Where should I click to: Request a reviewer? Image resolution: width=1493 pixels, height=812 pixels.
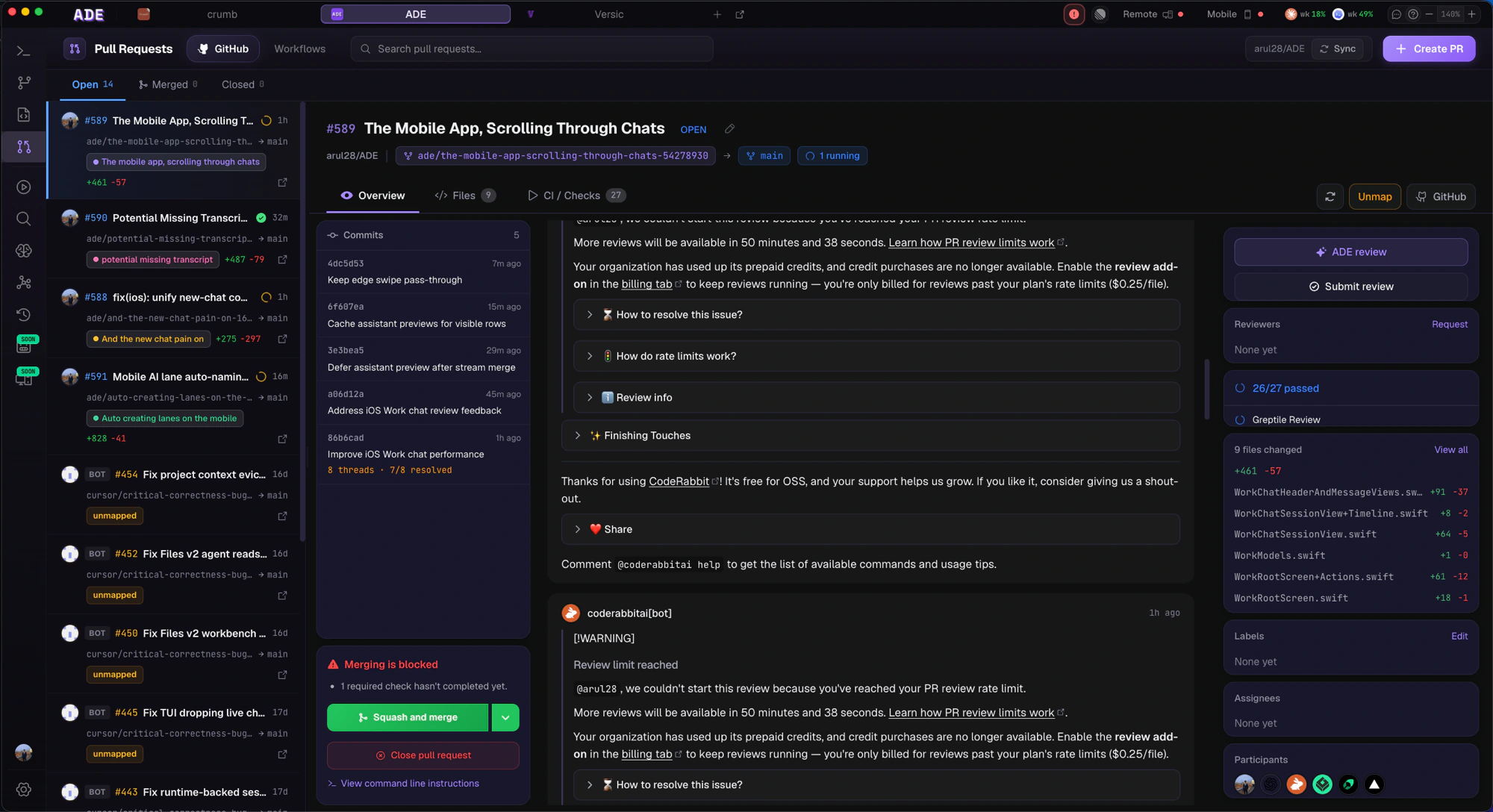[x=1450, y=325]
